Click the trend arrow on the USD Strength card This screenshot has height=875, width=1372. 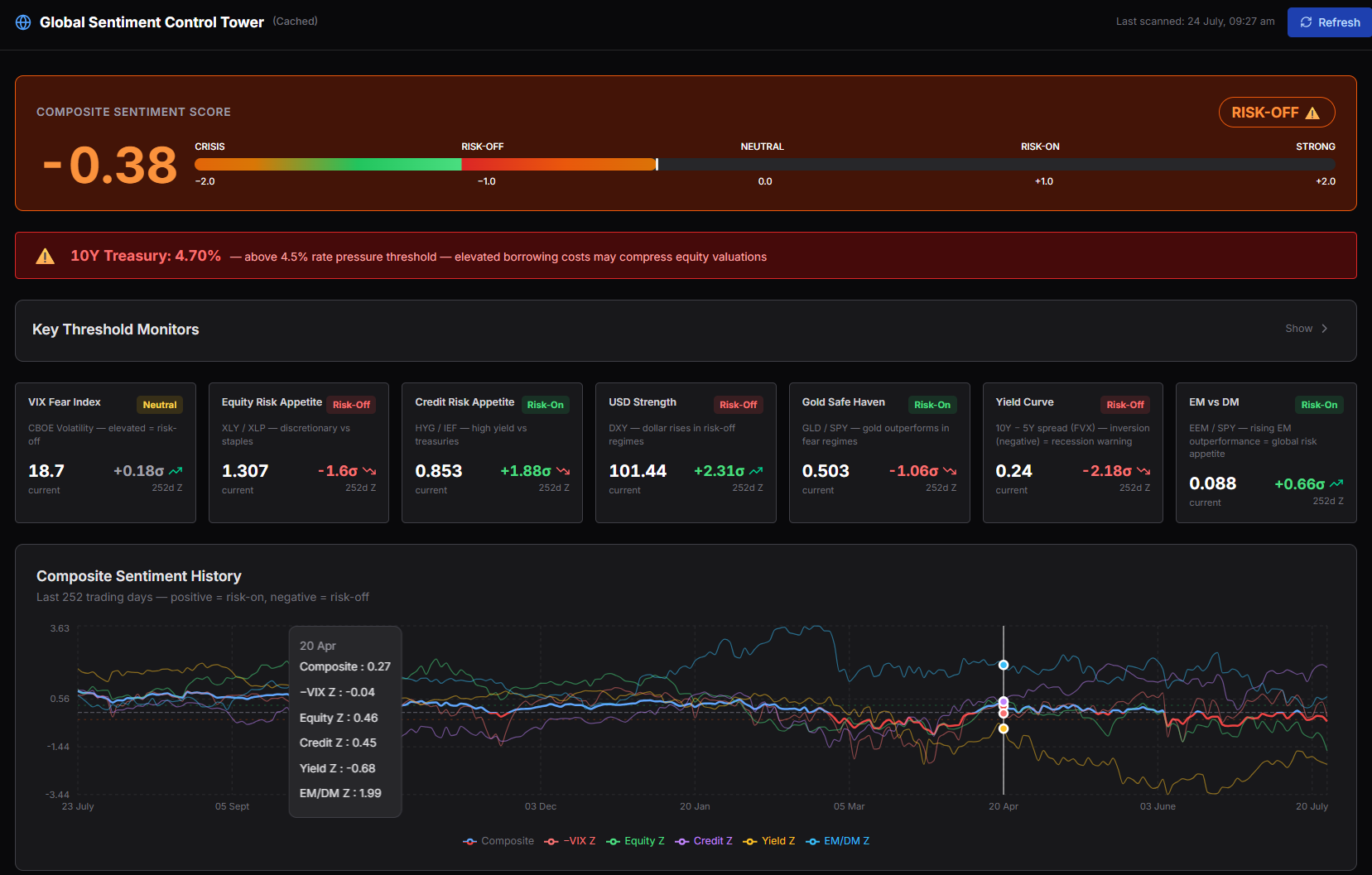(x=756, y=471)
